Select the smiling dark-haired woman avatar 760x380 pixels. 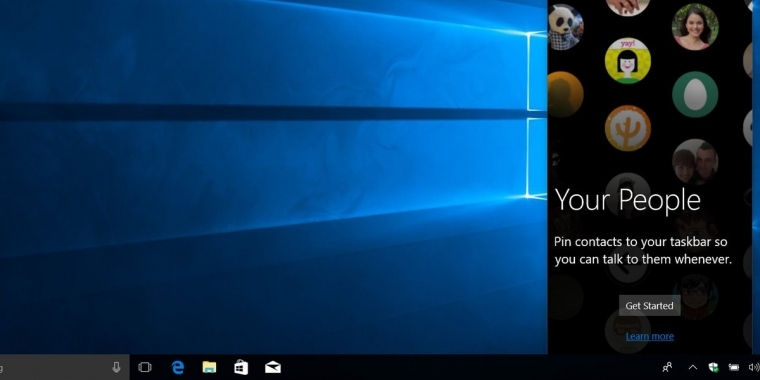tap(695, 27)
